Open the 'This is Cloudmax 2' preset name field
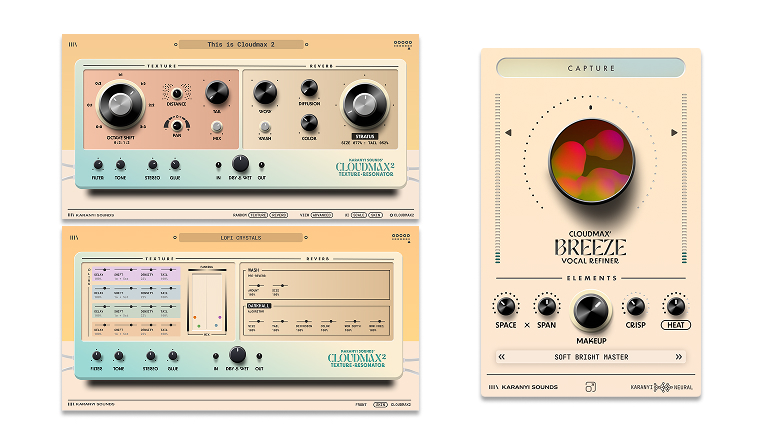This screenshot has height=444, width=763. [241, 44]
